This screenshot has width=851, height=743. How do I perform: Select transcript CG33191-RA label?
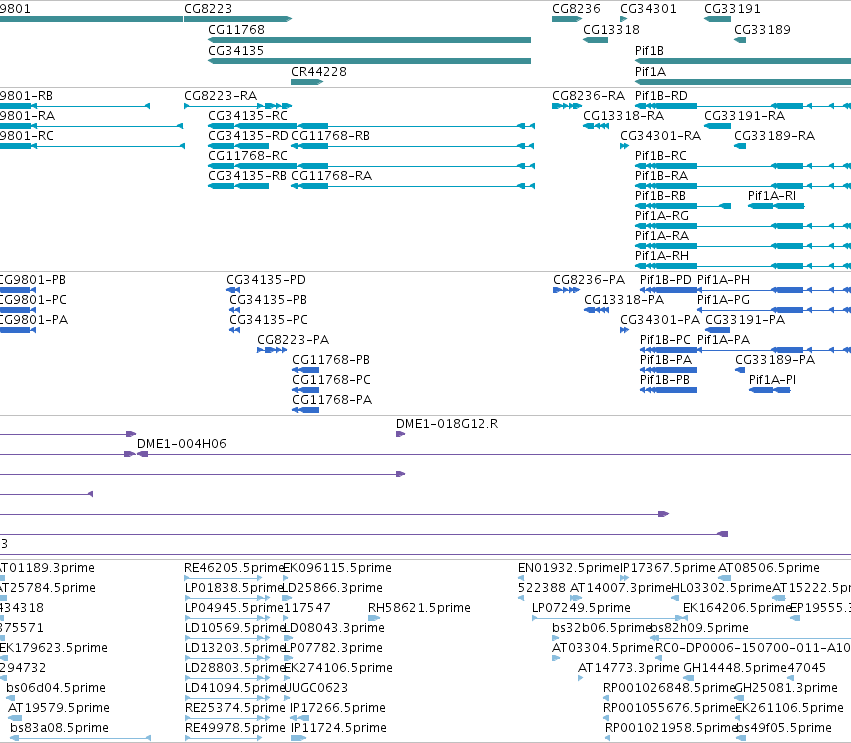[x=745, y=116]
